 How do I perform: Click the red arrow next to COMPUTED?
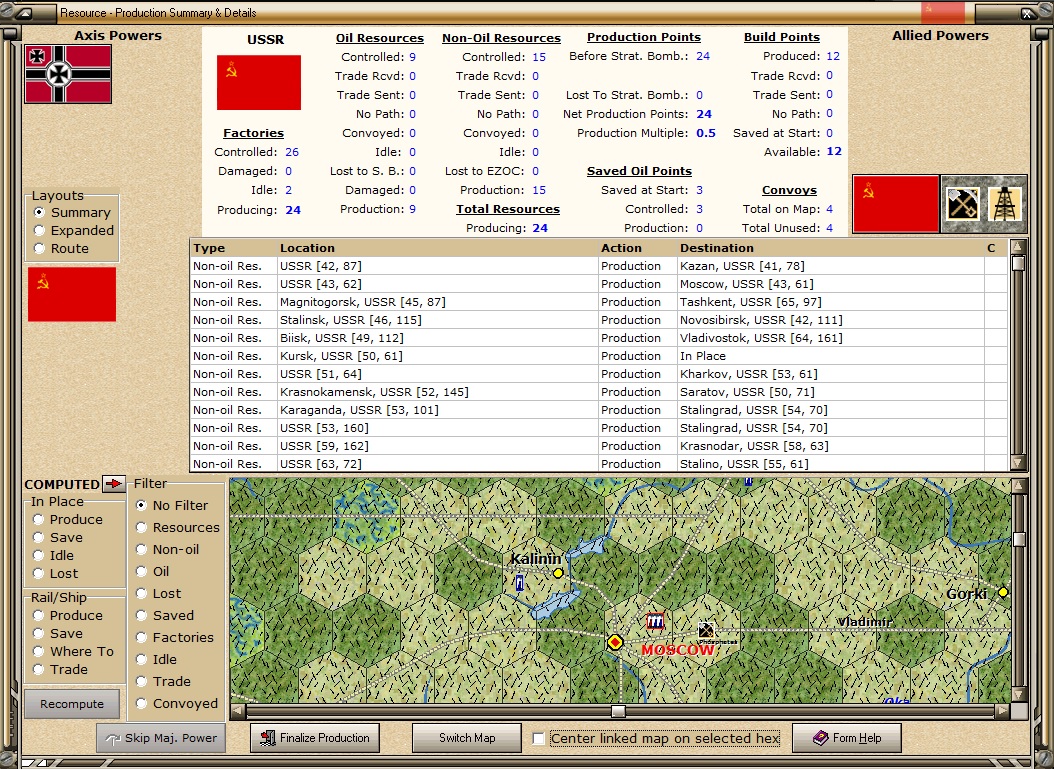(x=114, y=483)
